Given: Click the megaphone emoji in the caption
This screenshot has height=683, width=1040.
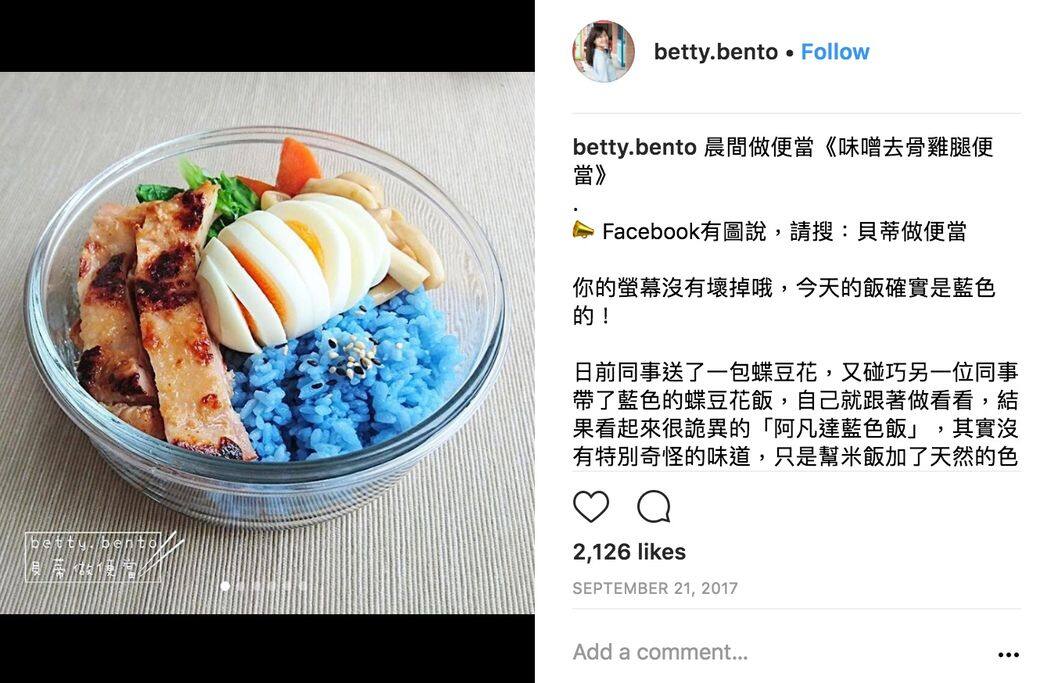Looking at the screenshot, I should click(583, 231).
